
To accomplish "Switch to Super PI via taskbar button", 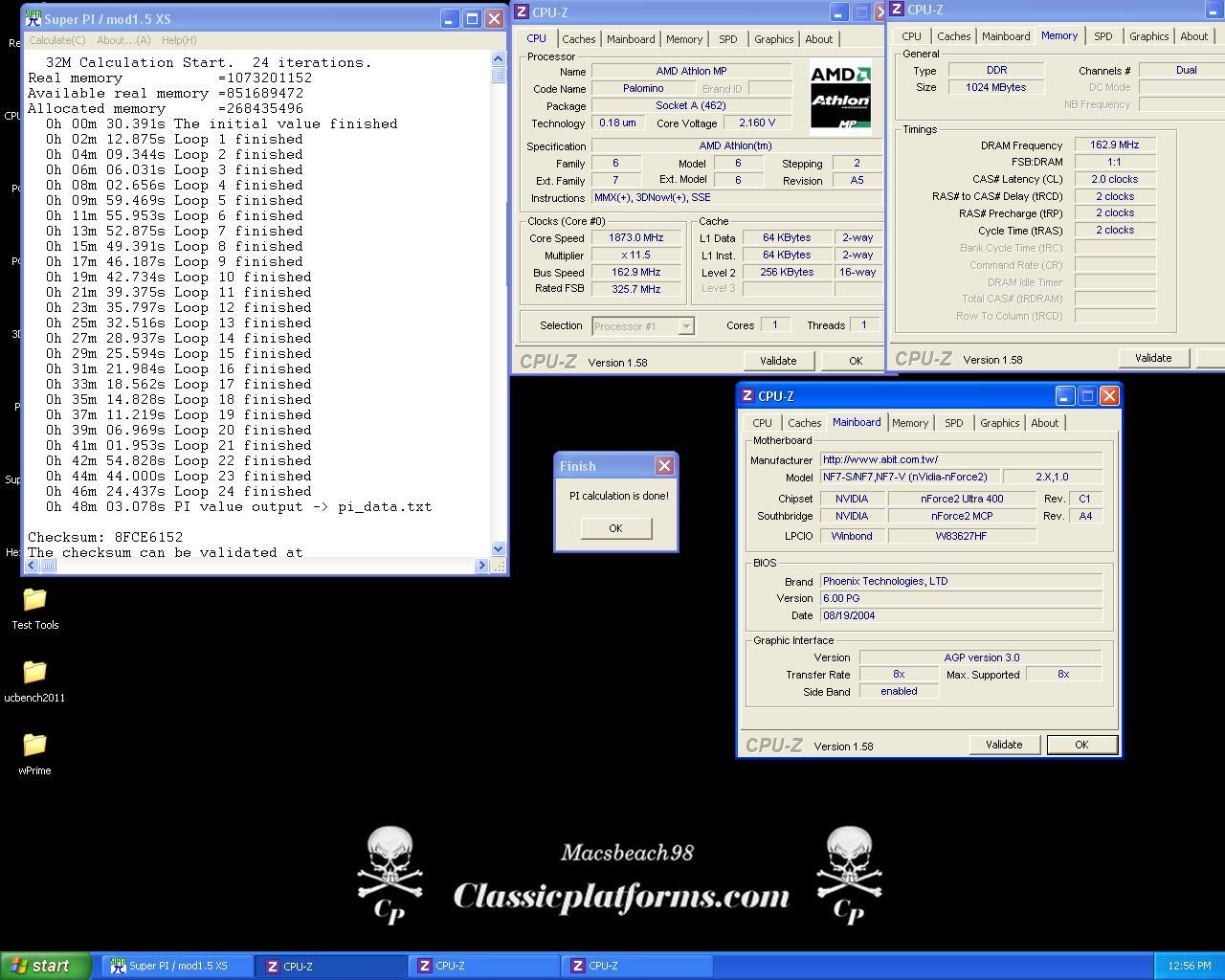I will [178, 966].
